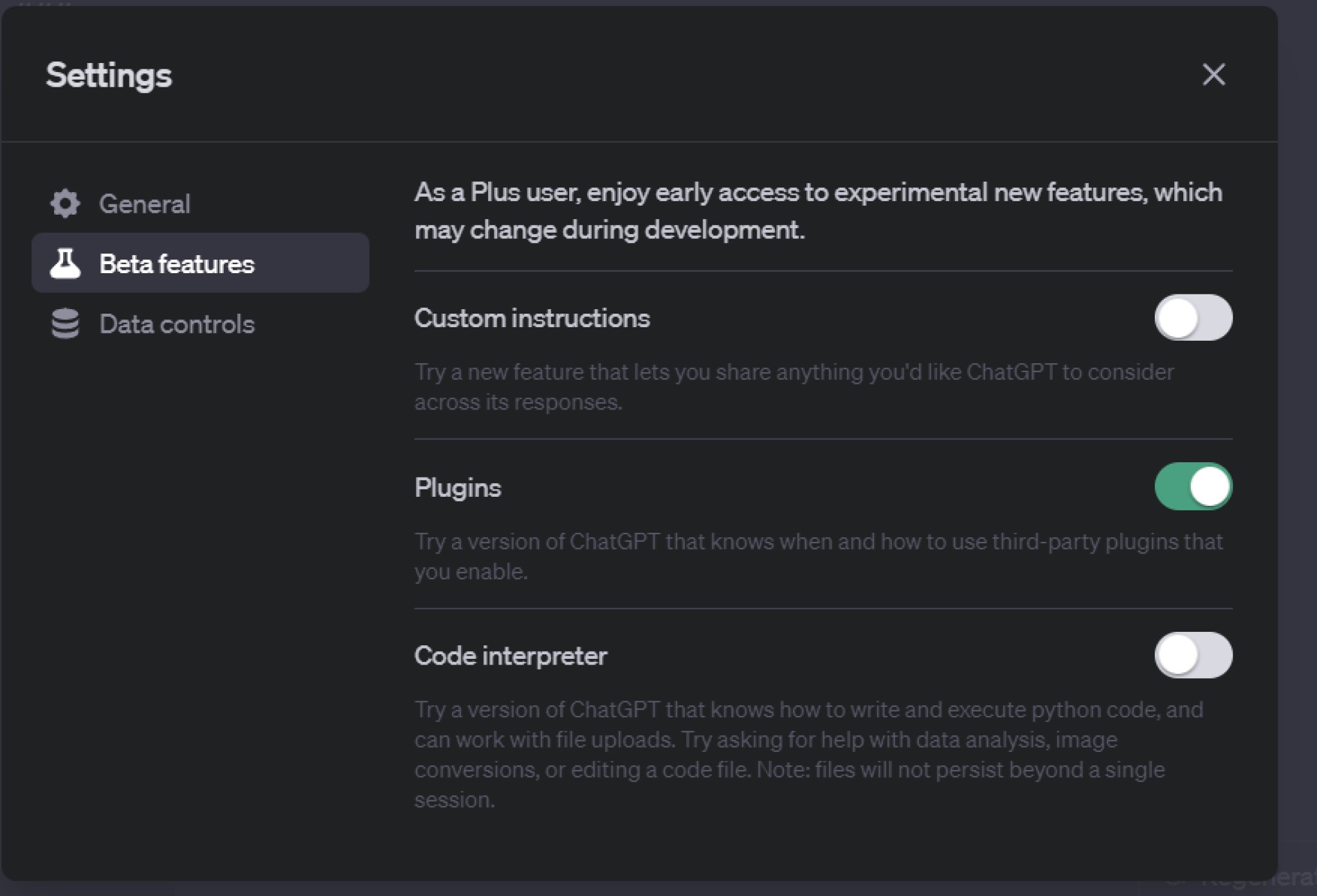Viewport: 1317px width, 896px height.
Task: Click the X icon in the top corner
Action: coord(1214,75)
